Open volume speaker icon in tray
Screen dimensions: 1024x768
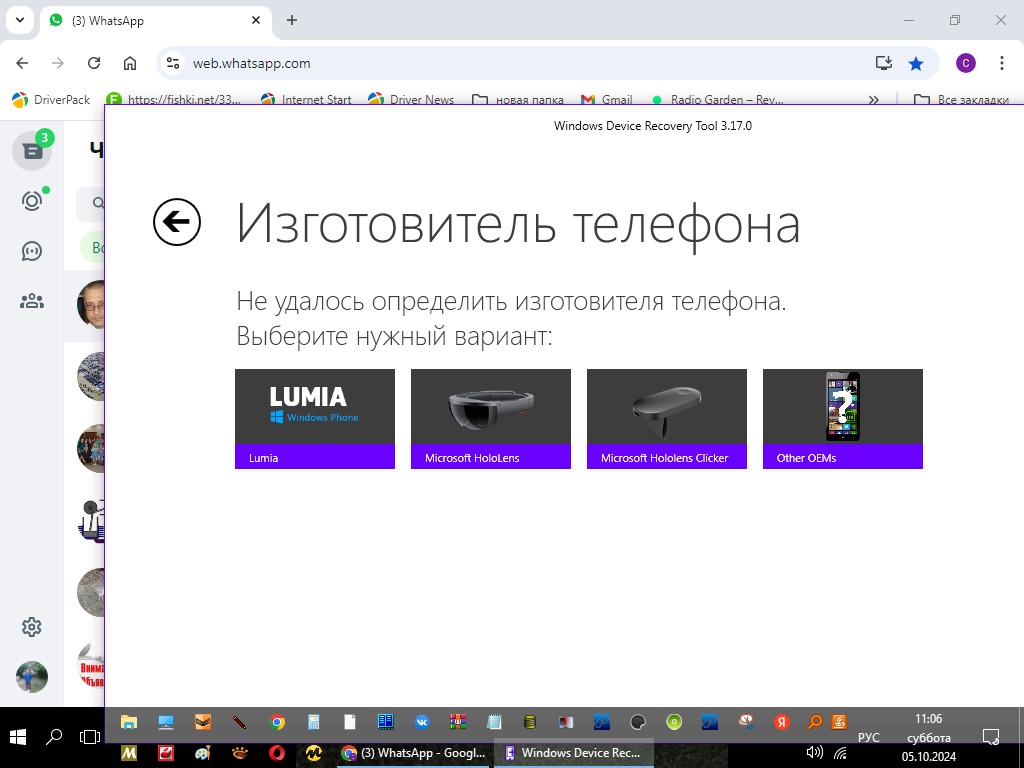814,752
